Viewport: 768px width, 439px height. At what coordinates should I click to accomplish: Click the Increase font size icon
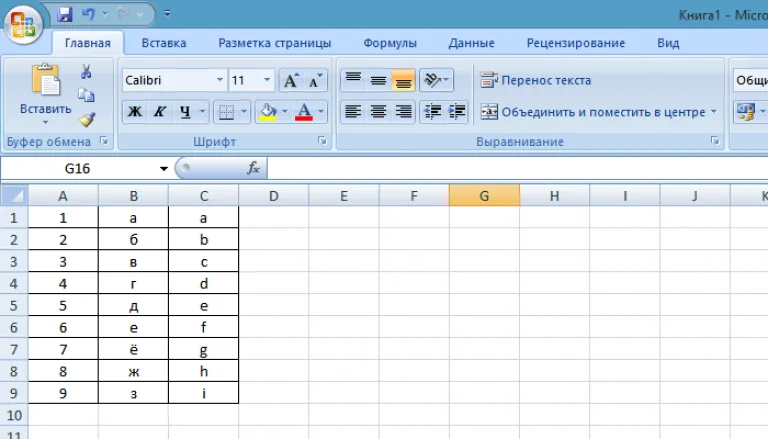click(291, 81)
